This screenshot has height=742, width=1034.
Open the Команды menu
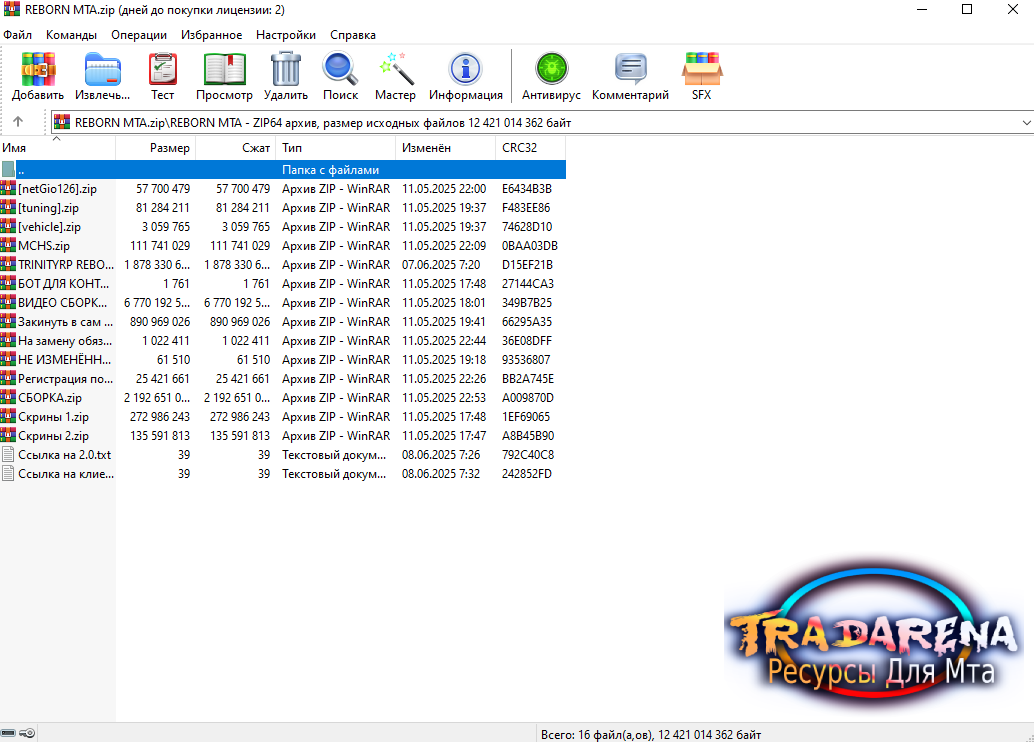pos(71,35)
